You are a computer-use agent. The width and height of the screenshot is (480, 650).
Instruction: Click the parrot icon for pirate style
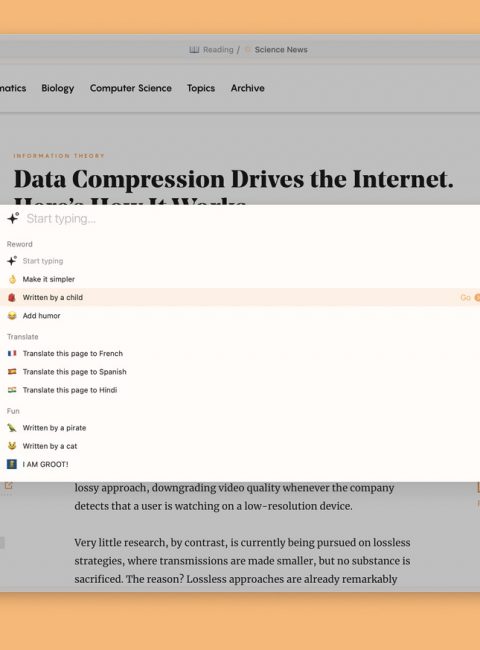(x=12, y=427)
